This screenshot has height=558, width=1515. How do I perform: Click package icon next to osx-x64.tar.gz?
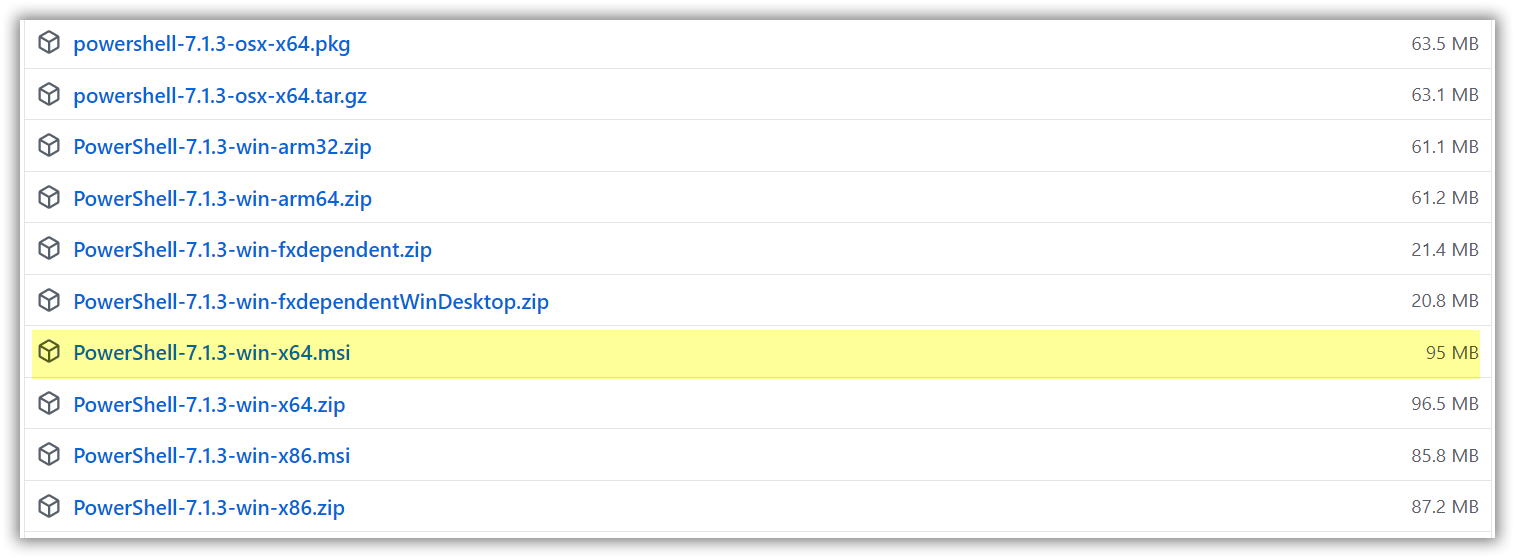point(49,95)
